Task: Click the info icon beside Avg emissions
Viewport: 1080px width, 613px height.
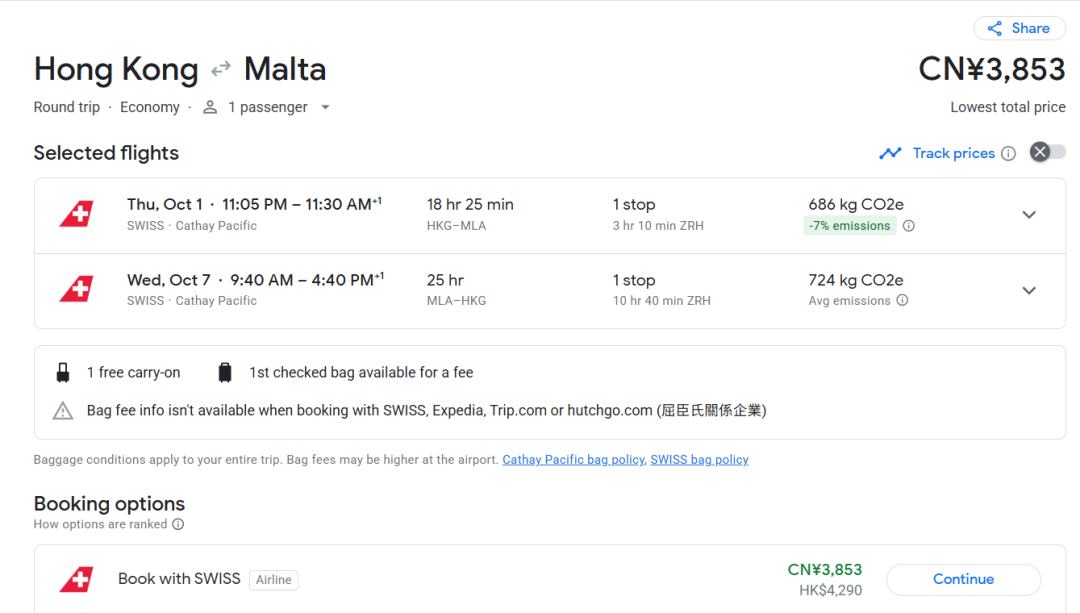Action: click(x=902, y=300)
